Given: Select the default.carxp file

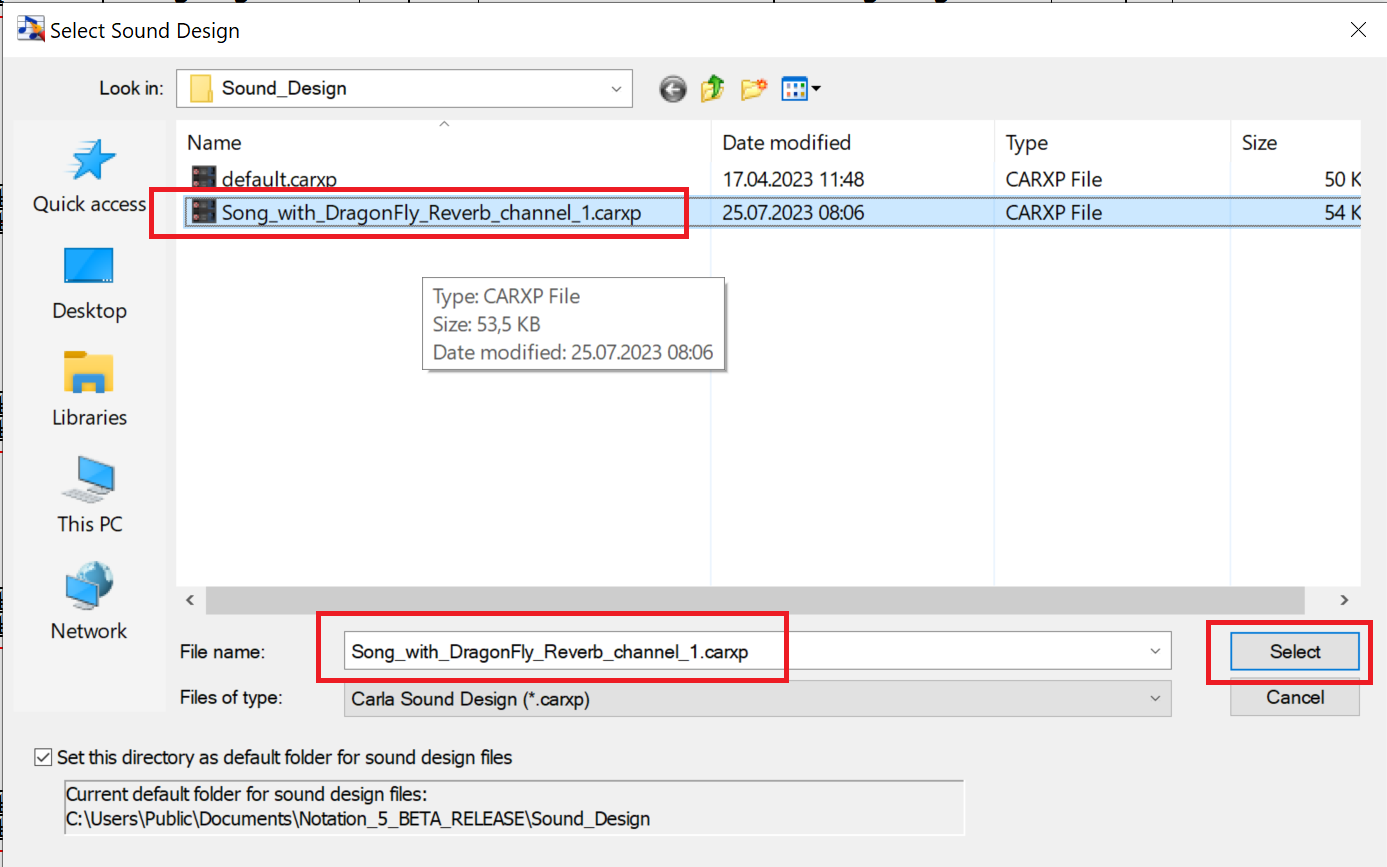Looking at the screenshot, I should pyautogui.click(x=279, y=180).
